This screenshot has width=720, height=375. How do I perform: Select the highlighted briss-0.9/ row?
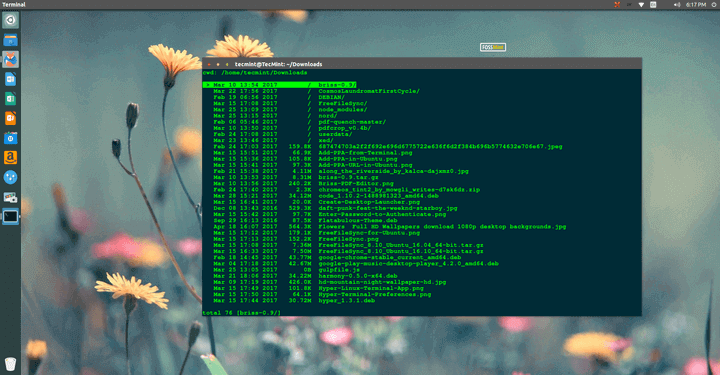279,85
